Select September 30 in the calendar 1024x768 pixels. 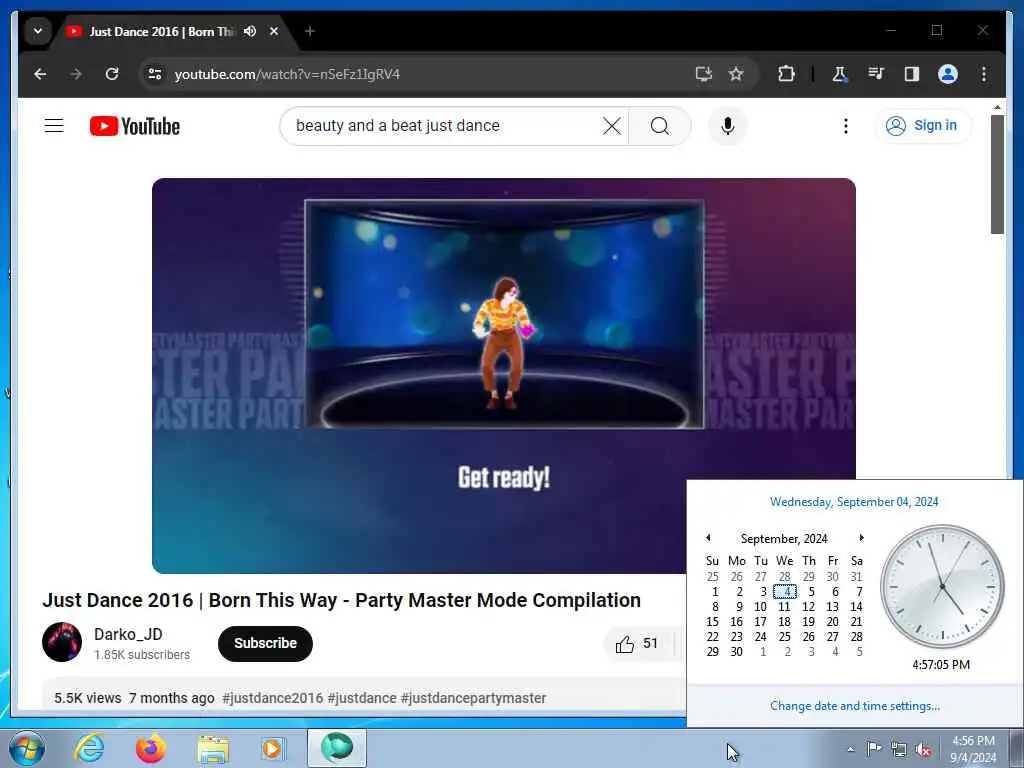click(737, 652)
